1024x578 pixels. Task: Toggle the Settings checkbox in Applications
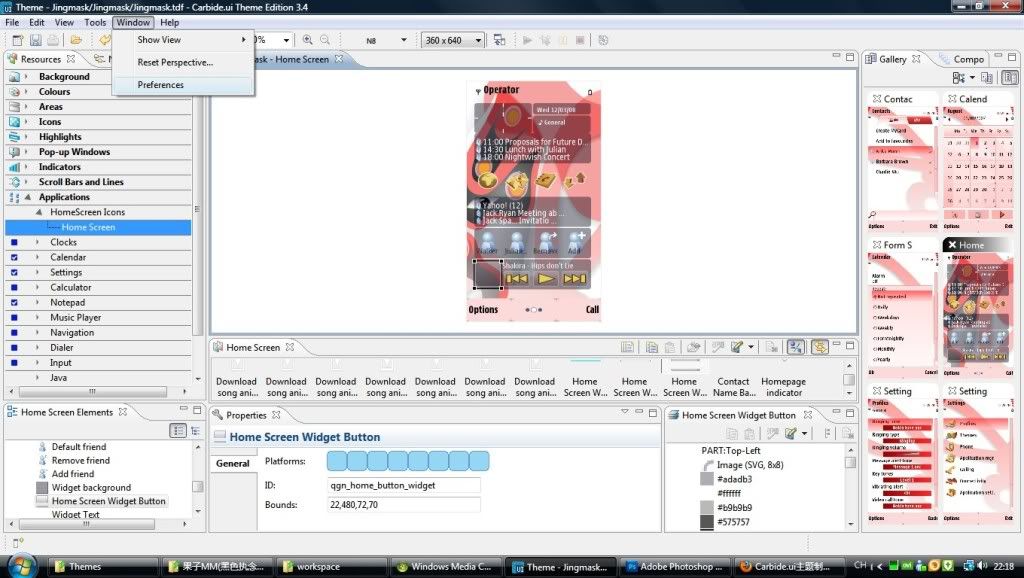click(14, 273)
